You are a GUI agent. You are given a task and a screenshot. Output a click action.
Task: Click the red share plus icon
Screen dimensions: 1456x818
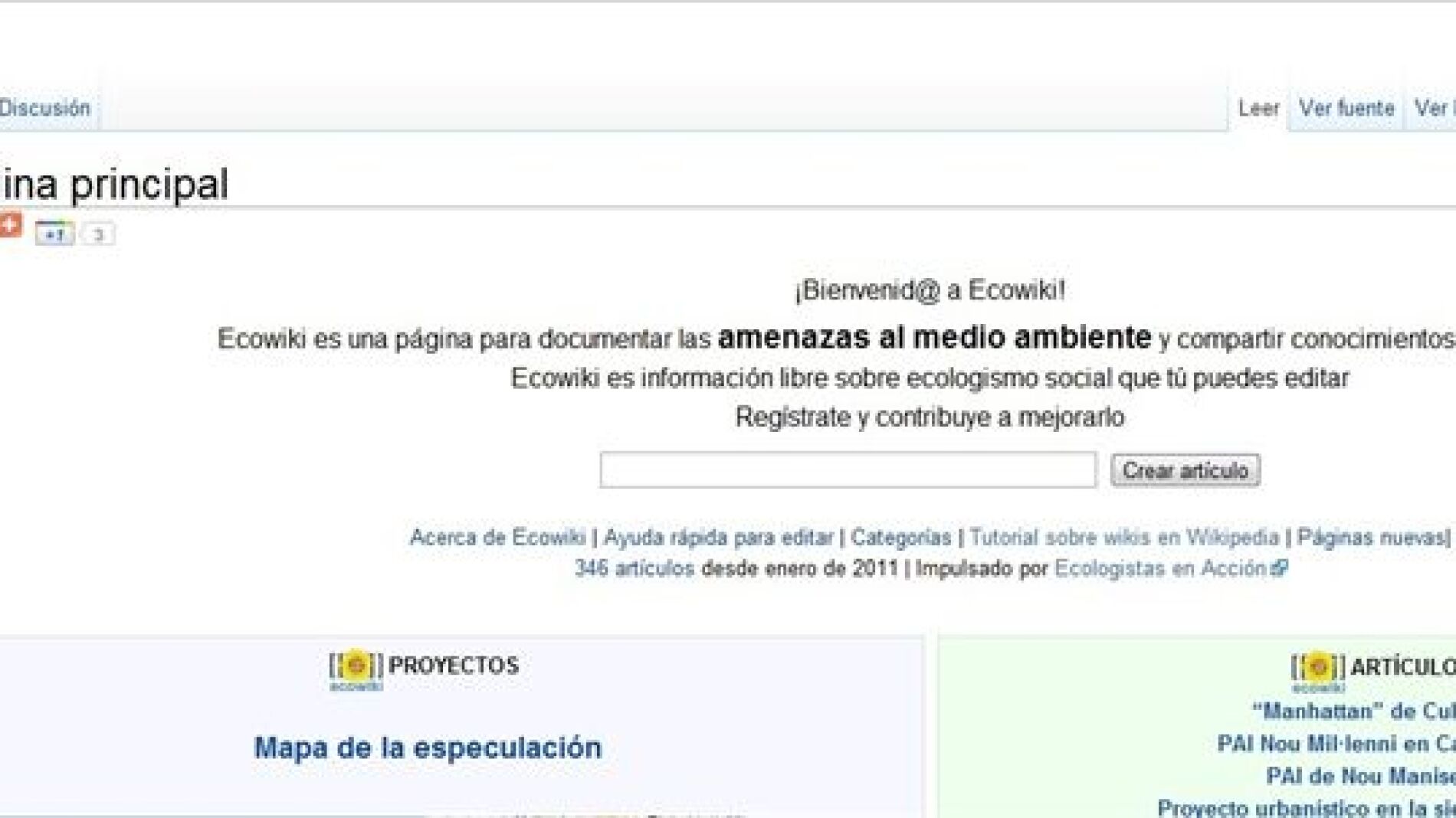(x=11, y=226)
